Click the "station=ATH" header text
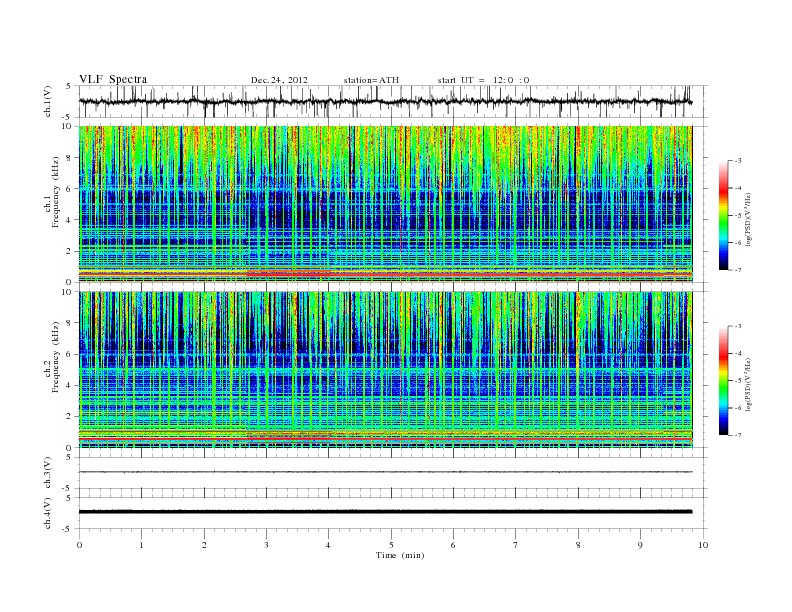The width and height of the screenshot is (792, 612). pyautogui.click(x=371, y=80)
